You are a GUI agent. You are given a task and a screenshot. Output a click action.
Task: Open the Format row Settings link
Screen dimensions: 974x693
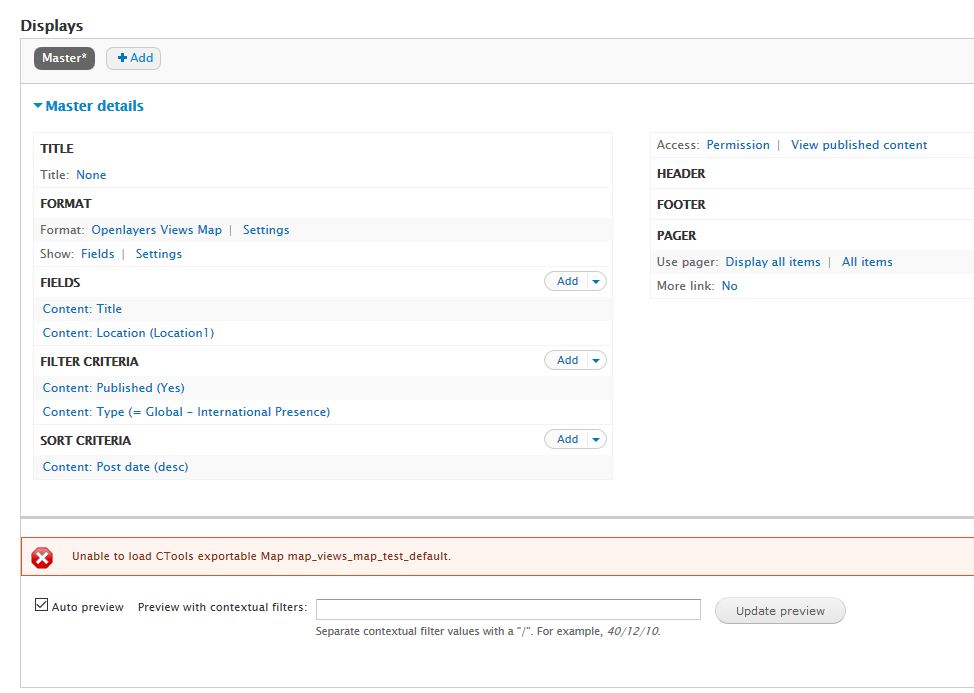pos(266,230)
